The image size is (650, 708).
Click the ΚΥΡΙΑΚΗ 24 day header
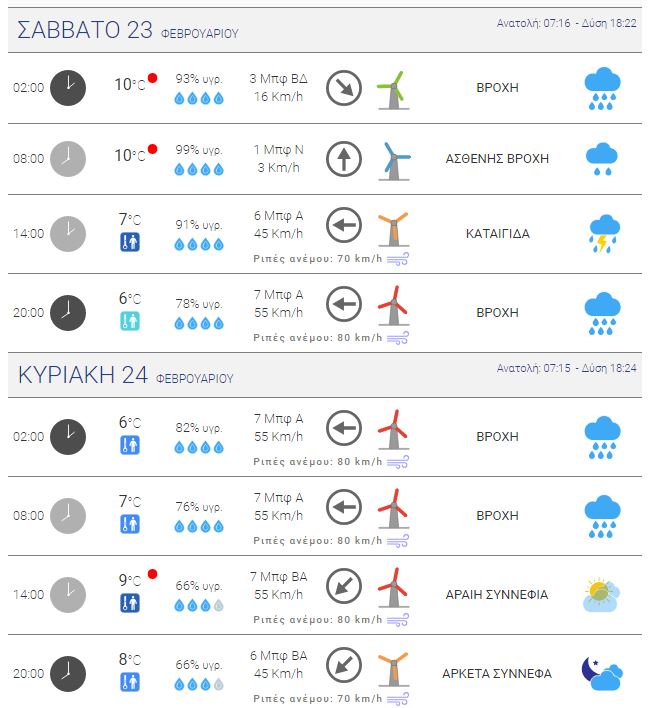point(125,375)
